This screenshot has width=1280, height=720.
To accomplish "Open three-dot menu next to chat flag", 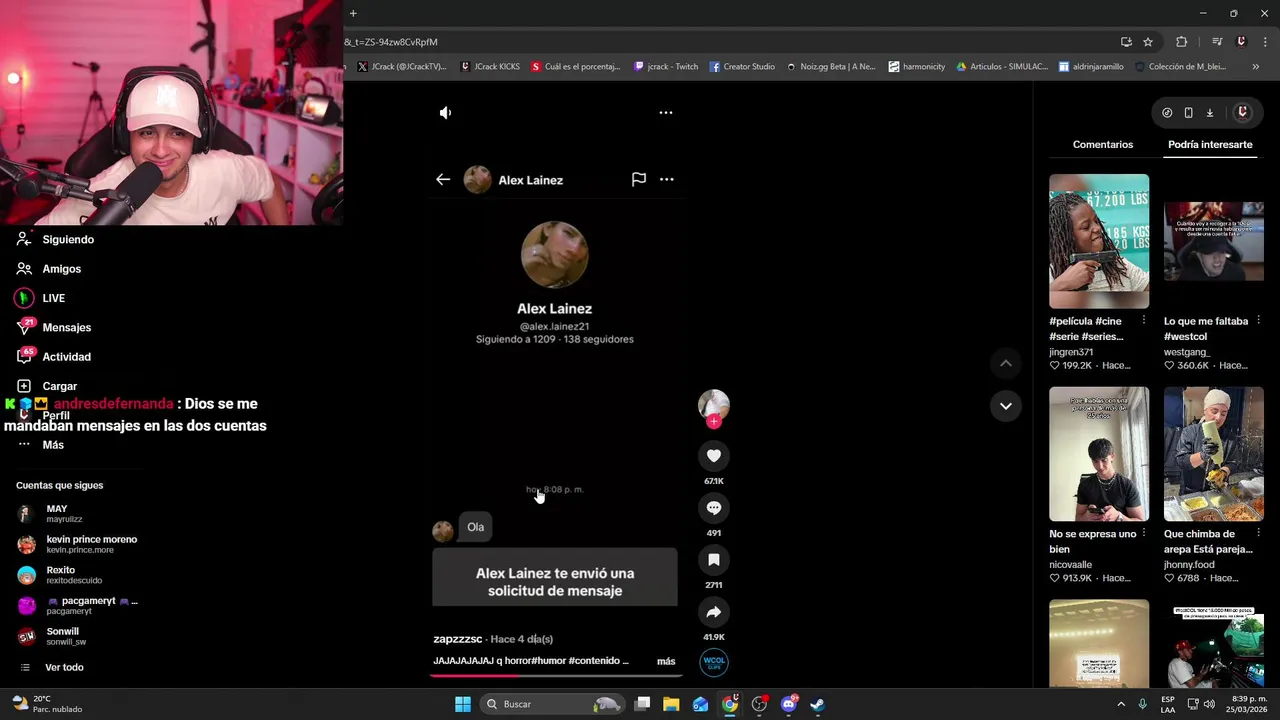I will [x=667, y=180].
